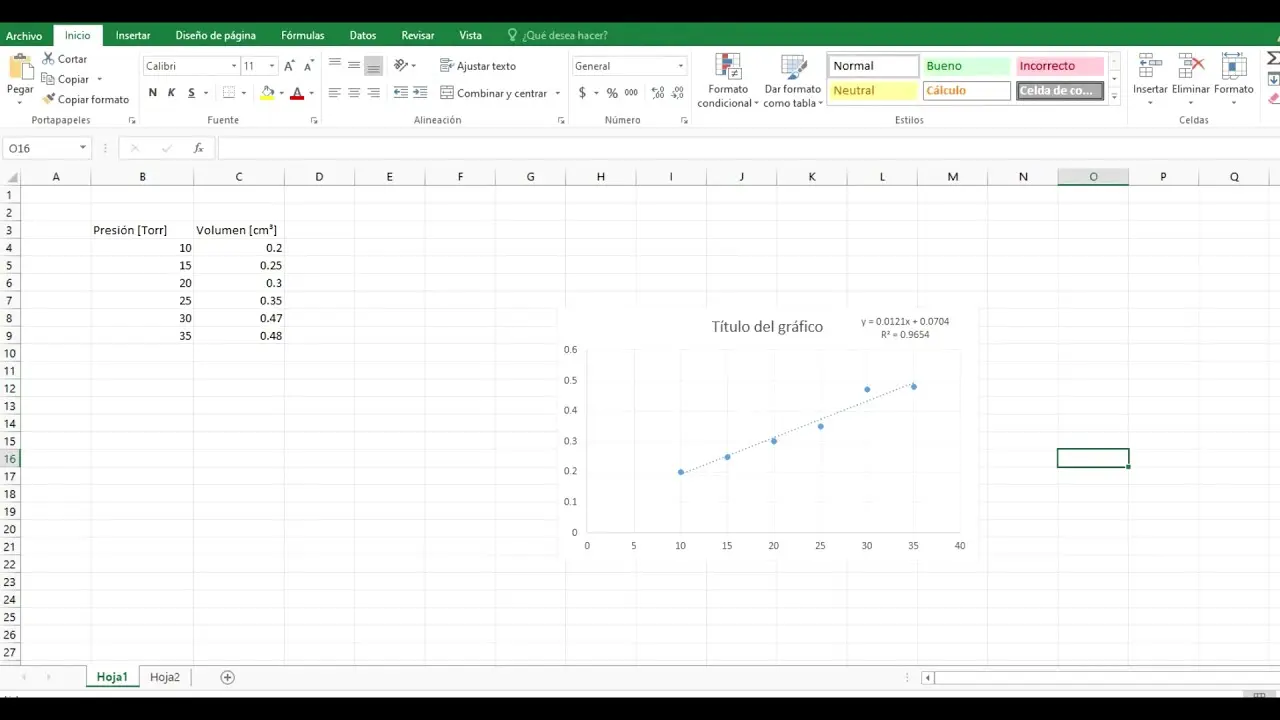The image size is (1280, 720).
Task: Toggle right text alignment
Action: click(371, 92)
